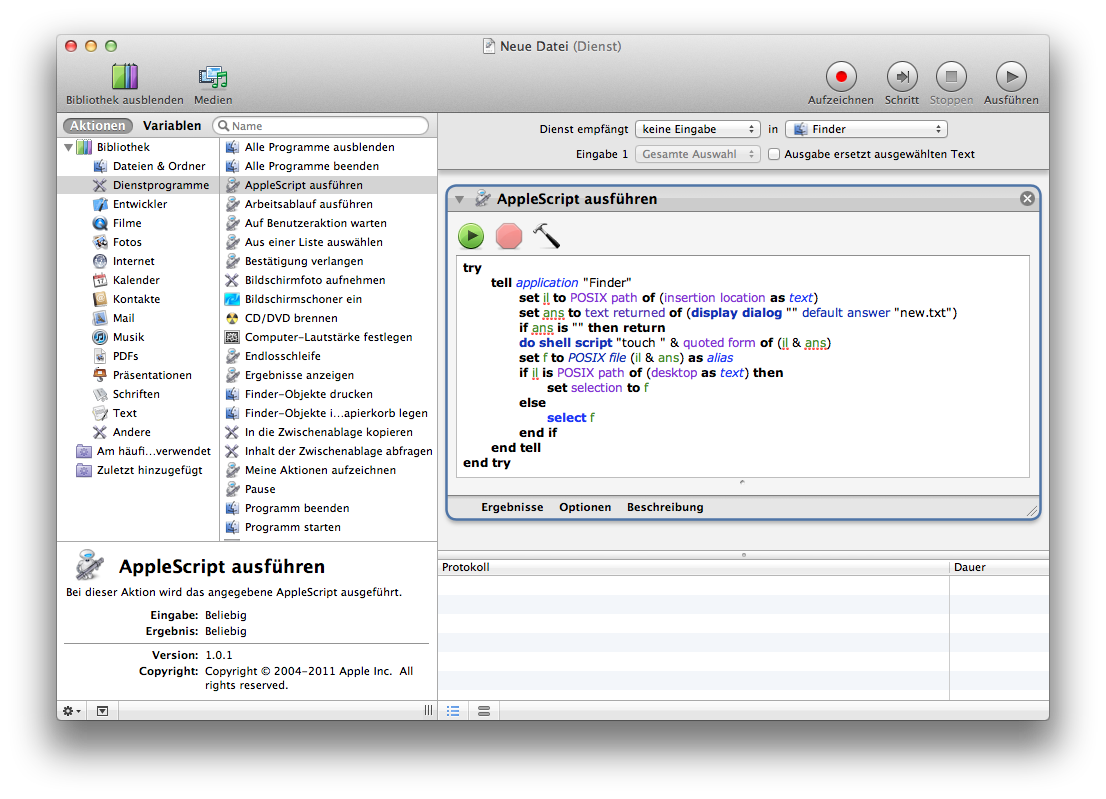This screenshot has height=799, width=1106.
Task: Select the PDFs category
Action: tap(138, 357)
